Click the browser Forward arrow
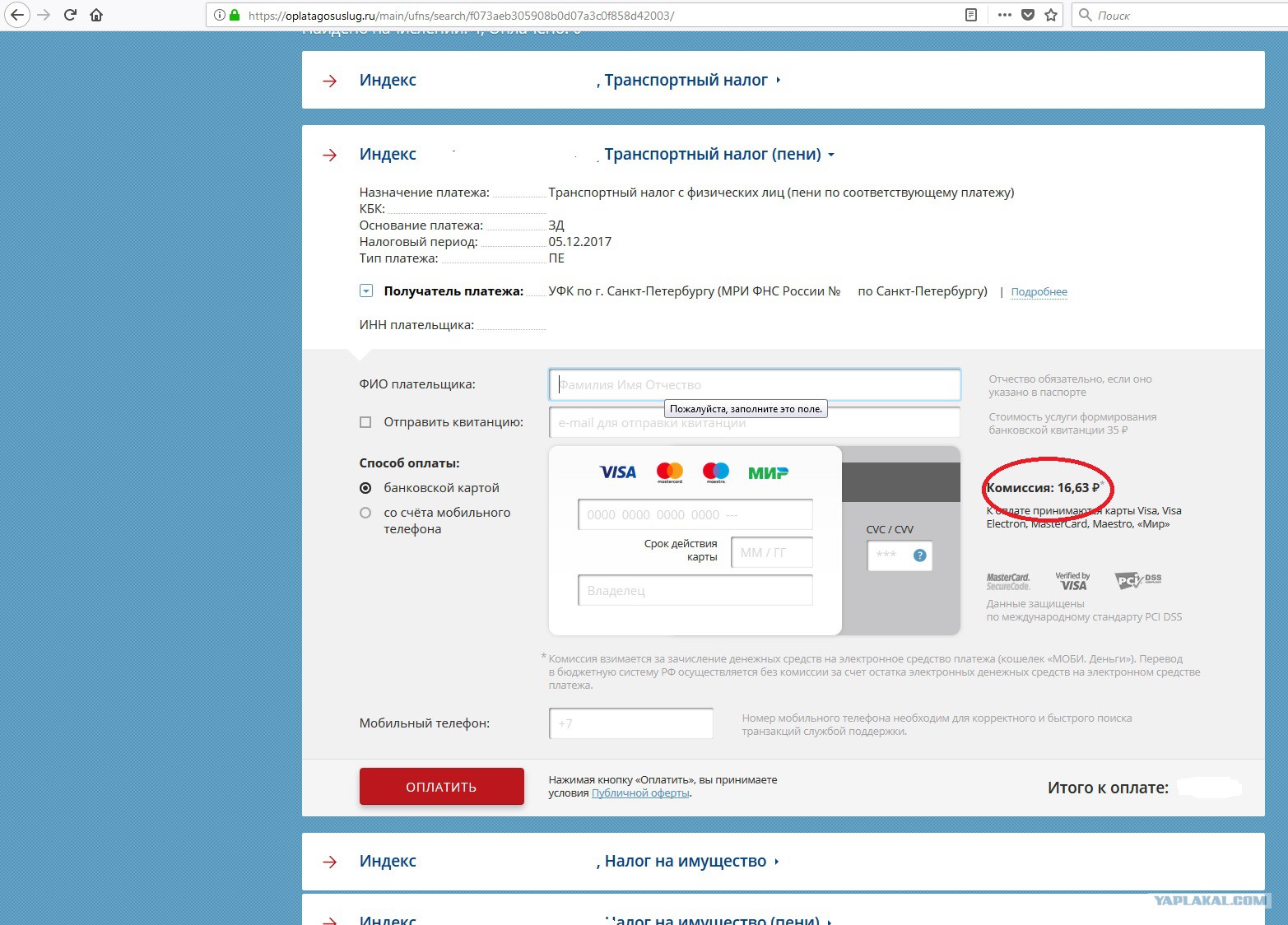1288x925 pixels. 44,15
